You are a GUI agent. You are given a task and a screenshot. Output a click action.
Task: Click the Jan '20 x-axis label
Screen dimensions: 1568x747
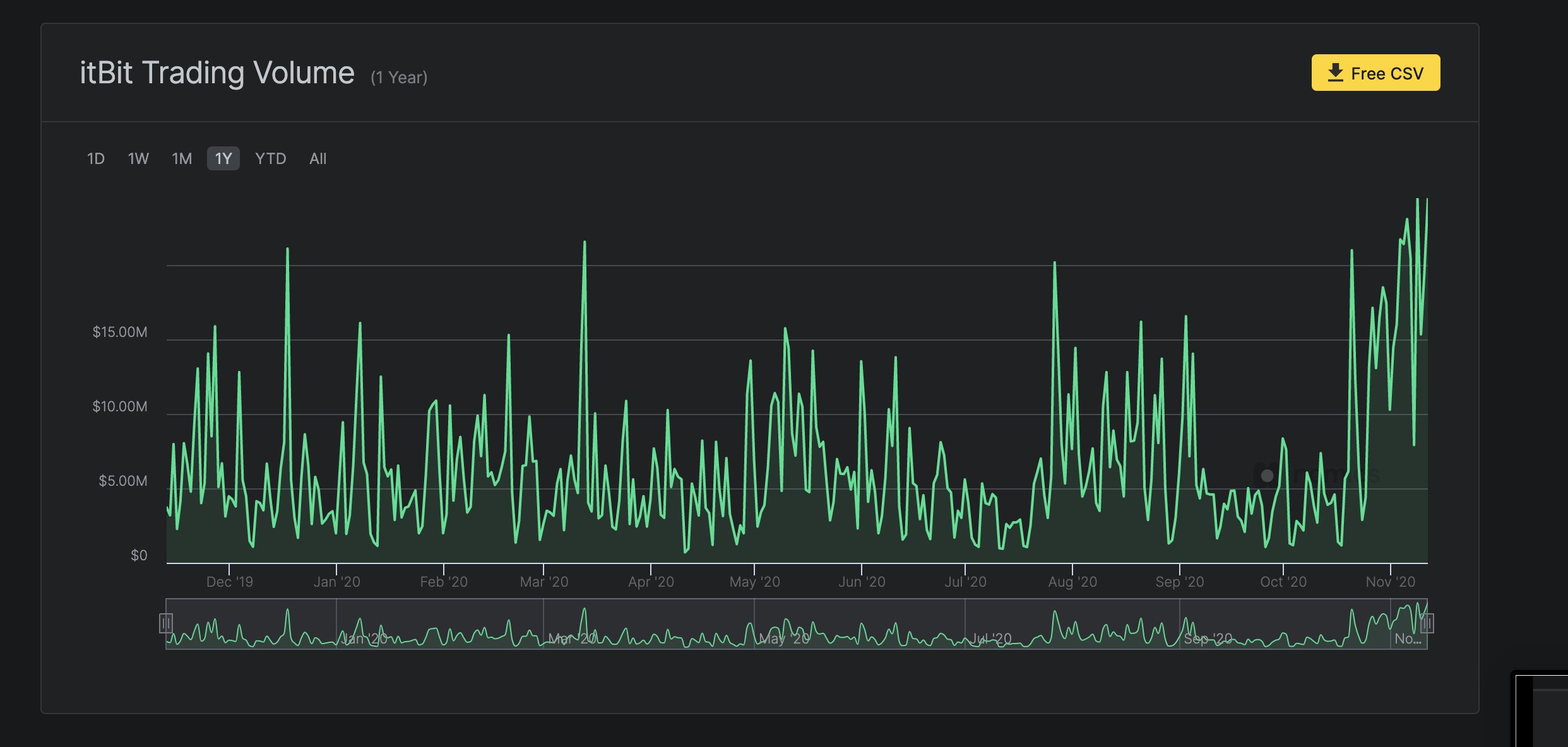[x=337, y=582]
